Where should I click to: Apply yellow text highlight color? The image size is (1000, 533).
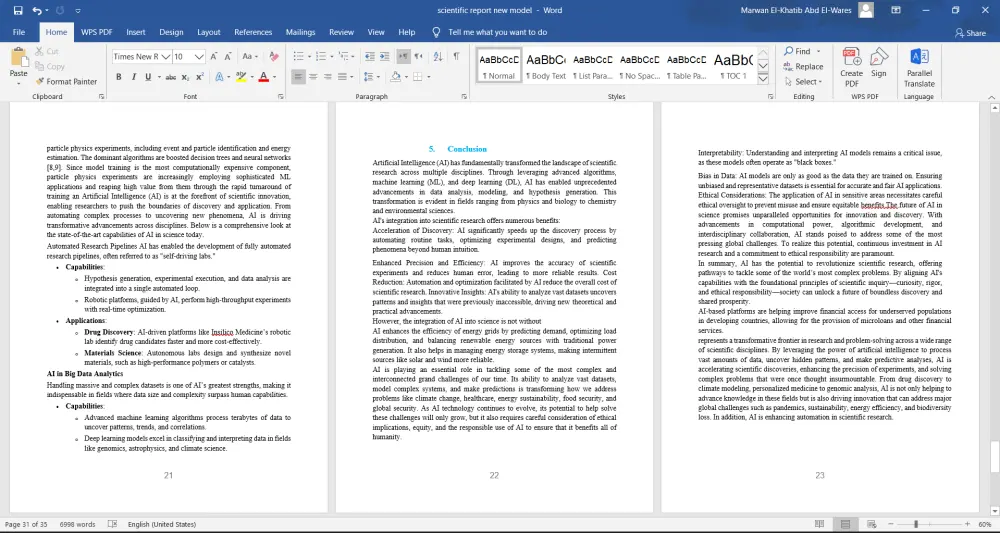[240, 77]
